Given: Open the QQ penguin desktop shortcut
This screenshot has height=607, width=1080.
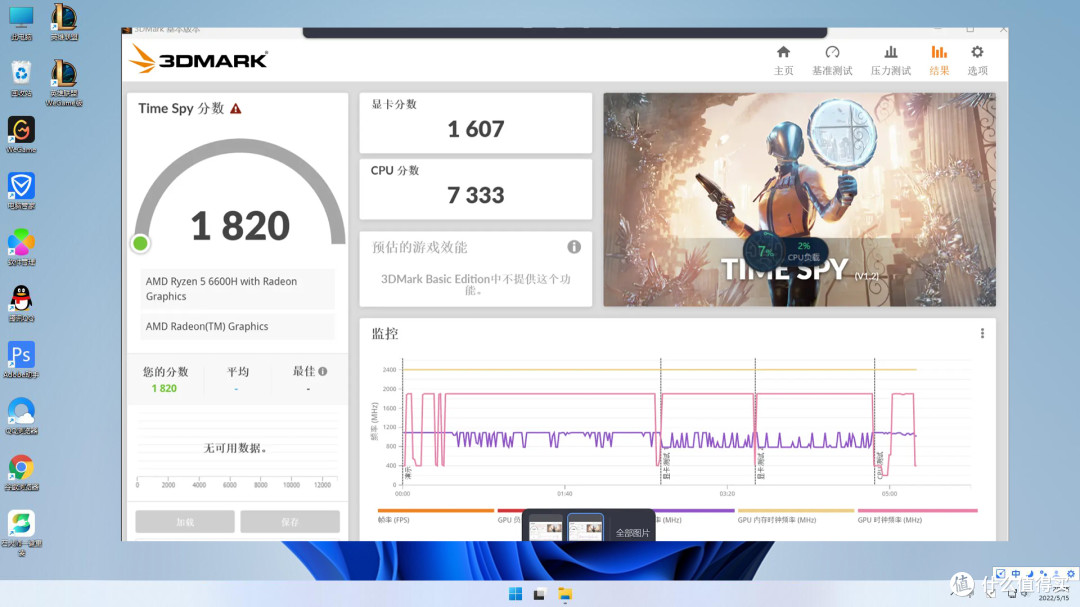Looking at the screenshot, I should tap(21, 304).
